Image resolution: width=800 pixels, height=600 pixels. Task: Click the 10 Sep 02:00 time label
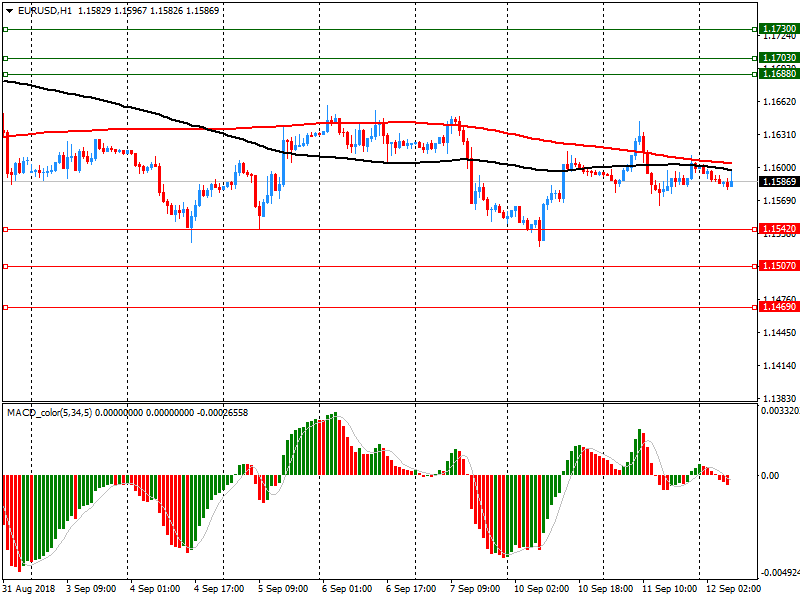(541, 589)
